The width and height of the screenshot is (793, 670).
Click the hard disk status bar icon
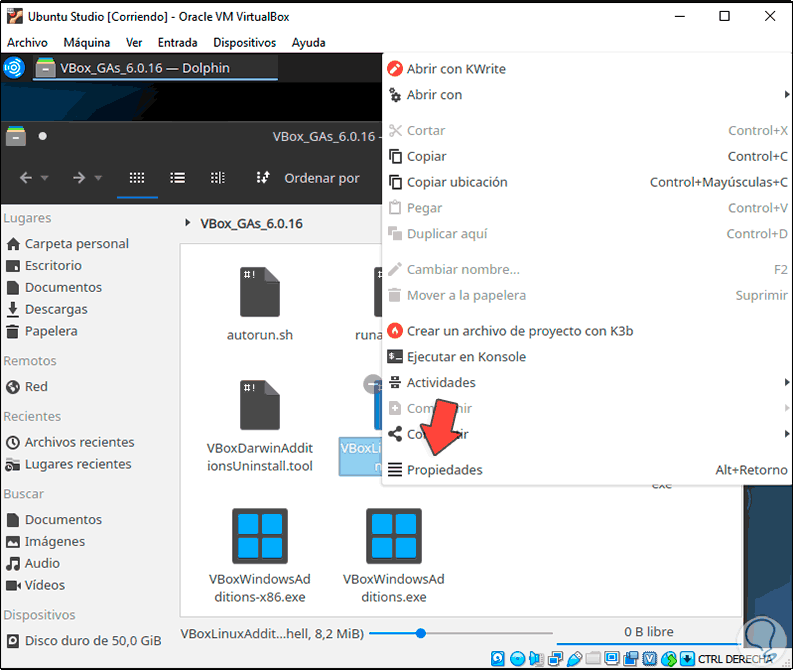tap(498, 658)
